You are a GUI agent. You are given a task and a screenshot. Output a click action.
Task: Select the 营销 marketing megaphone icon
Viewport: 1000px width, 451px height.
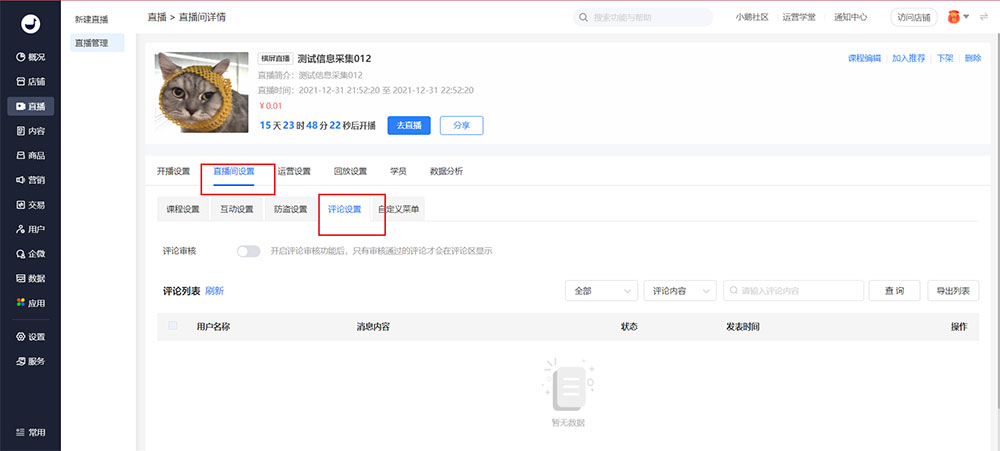point(20,180)
